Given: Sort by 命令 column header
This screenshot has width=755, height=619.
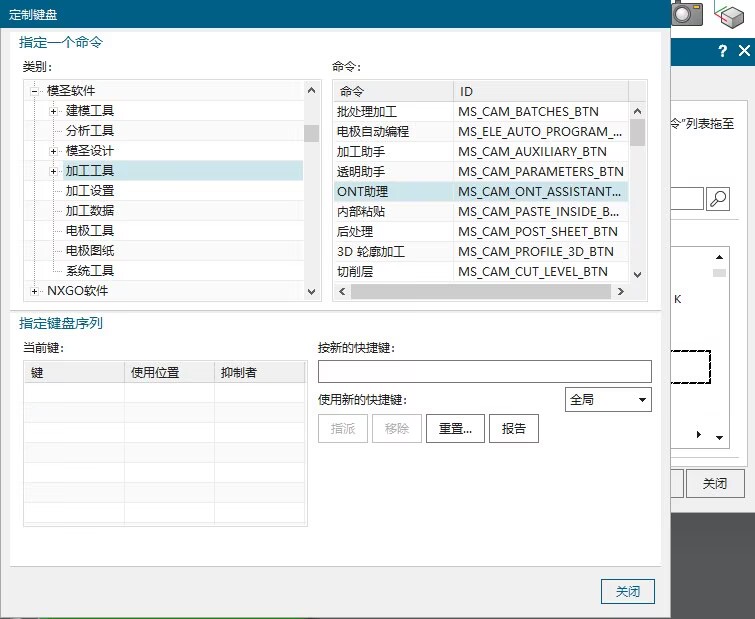Looking at the screenshot, I should (393, 91).
